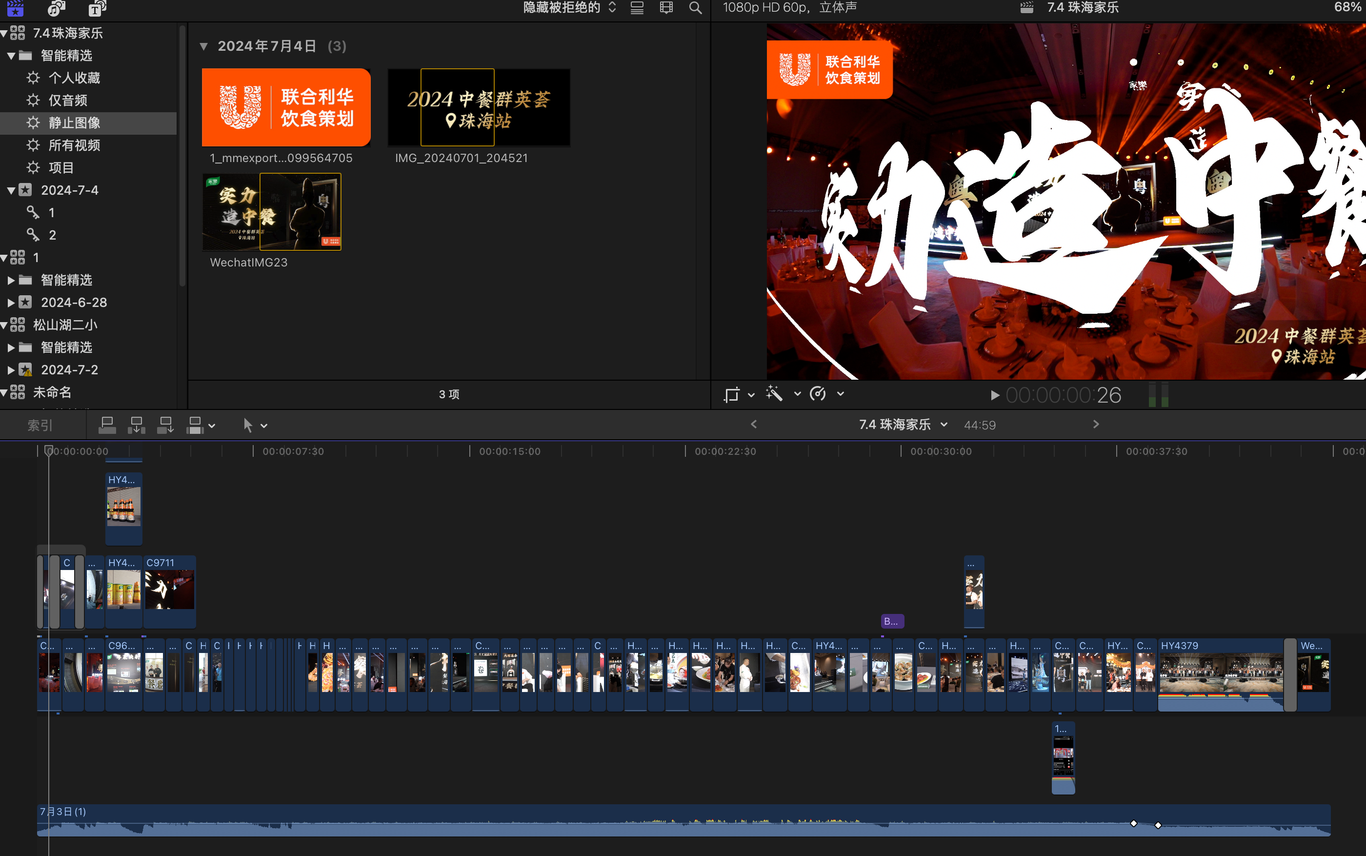Image resolution: width=1366 pixels, height=856 pixels.
Task: Click the Select arrow tool icon
Action: tap(249, 425)
